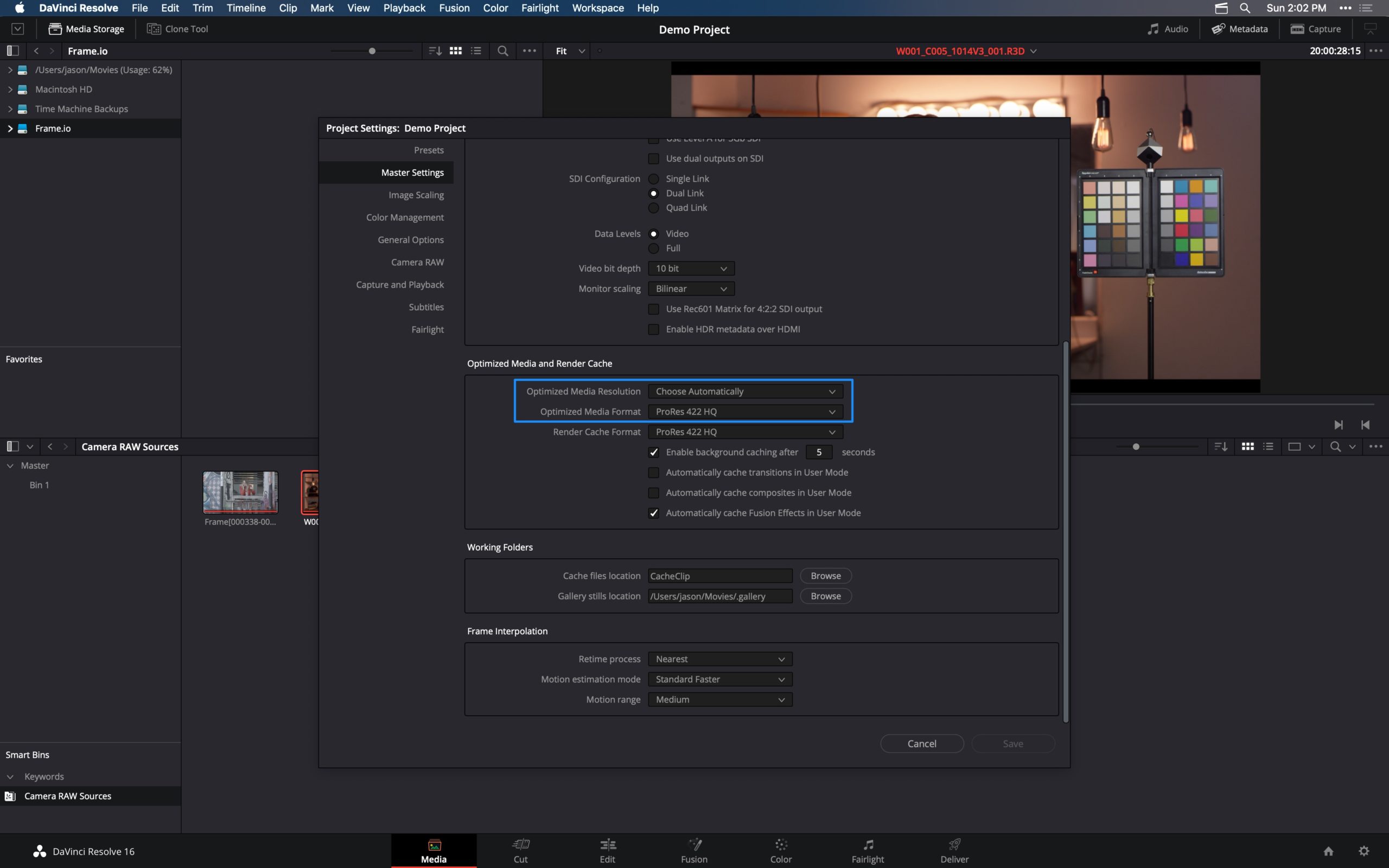Switch to the Cut page

coord(520,850)
